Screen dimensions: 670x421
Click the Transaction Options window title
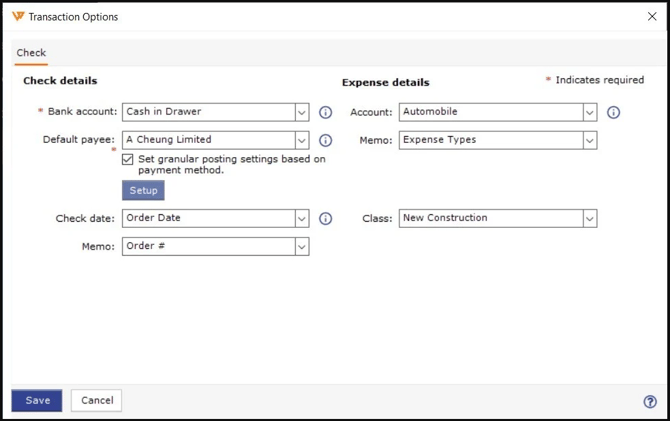73,17
